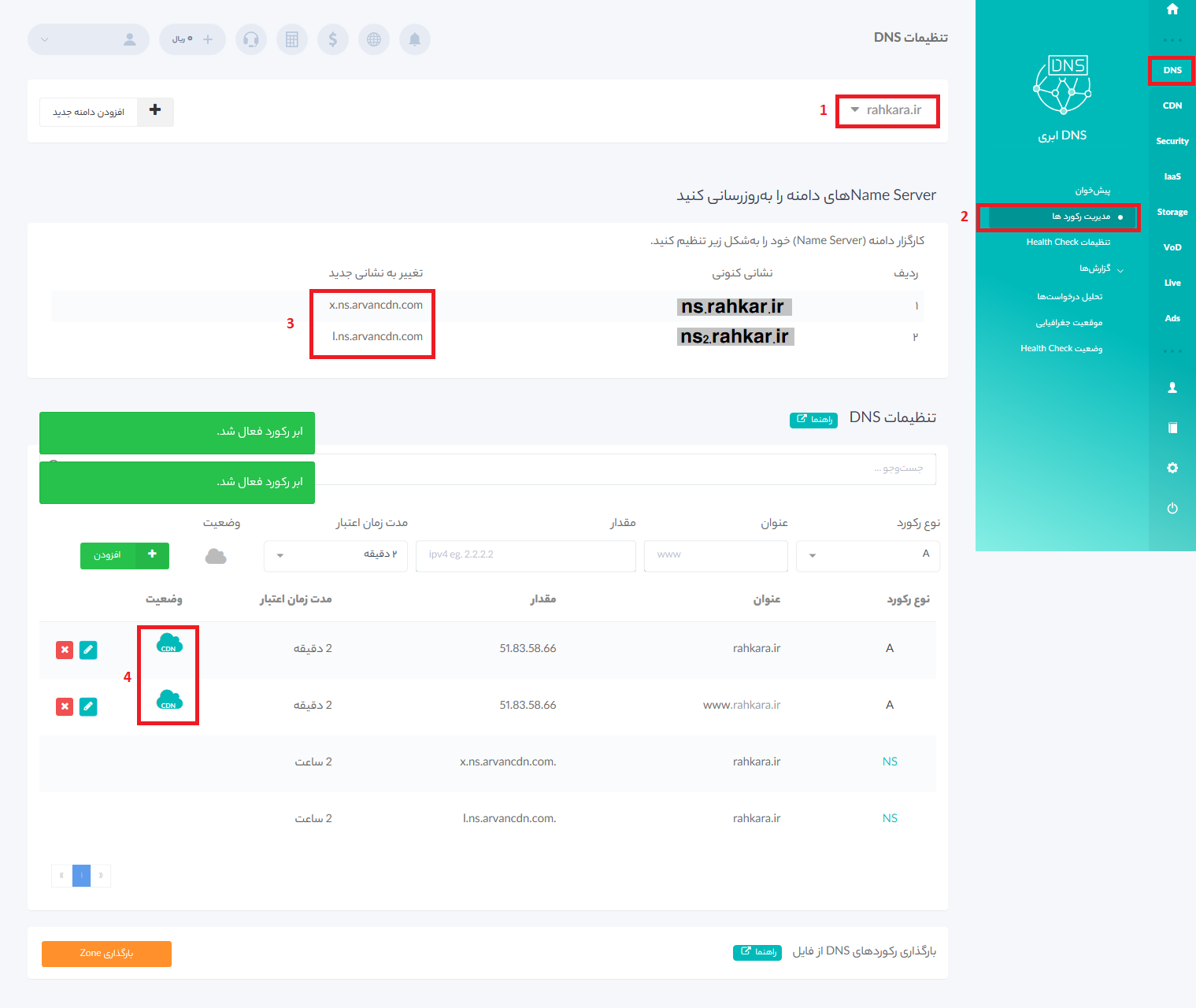
Task: Click the green add record button
Action: 124,555
